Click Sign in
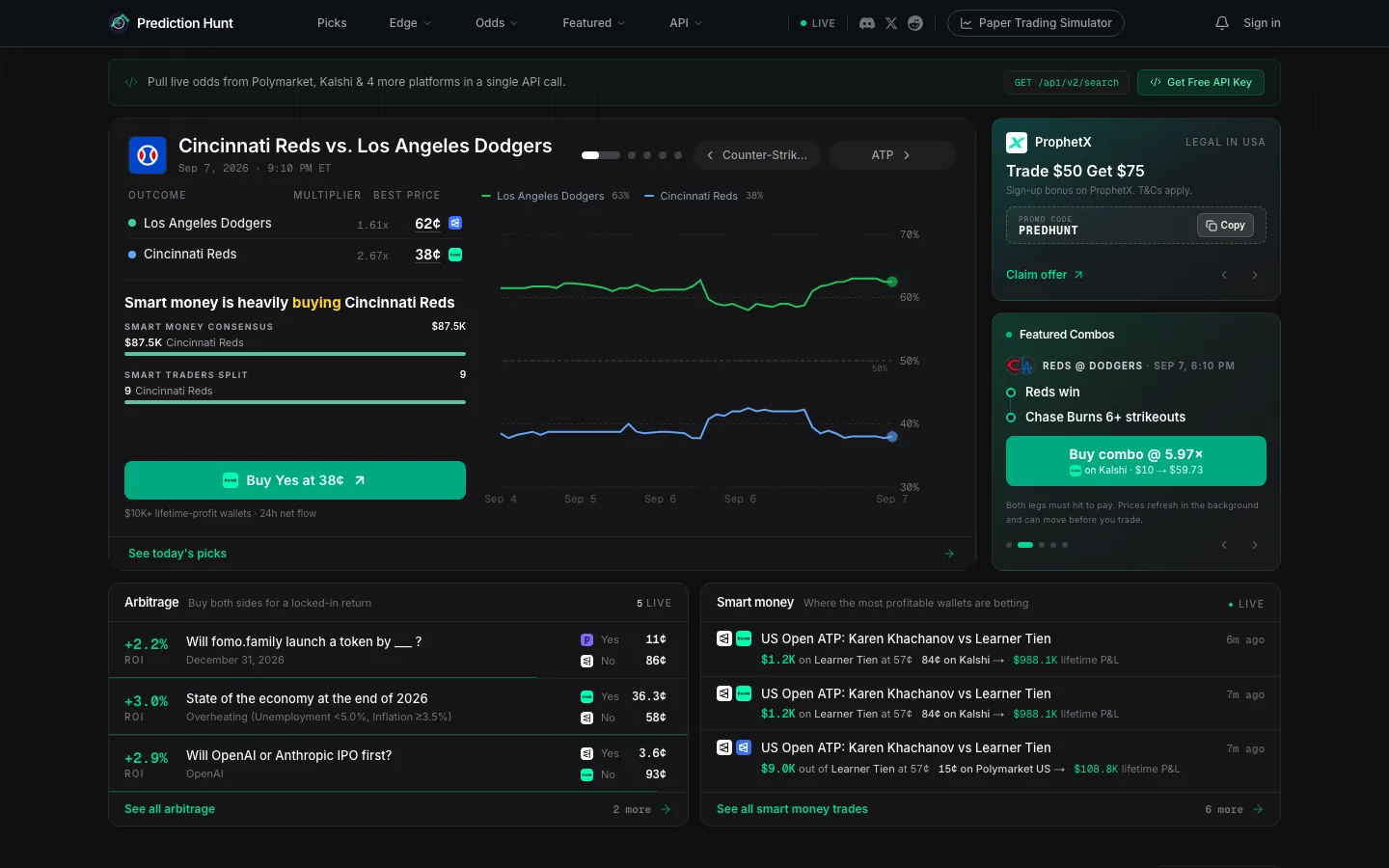Screen dimensions: 1389x868 (x=1262, y=23)
